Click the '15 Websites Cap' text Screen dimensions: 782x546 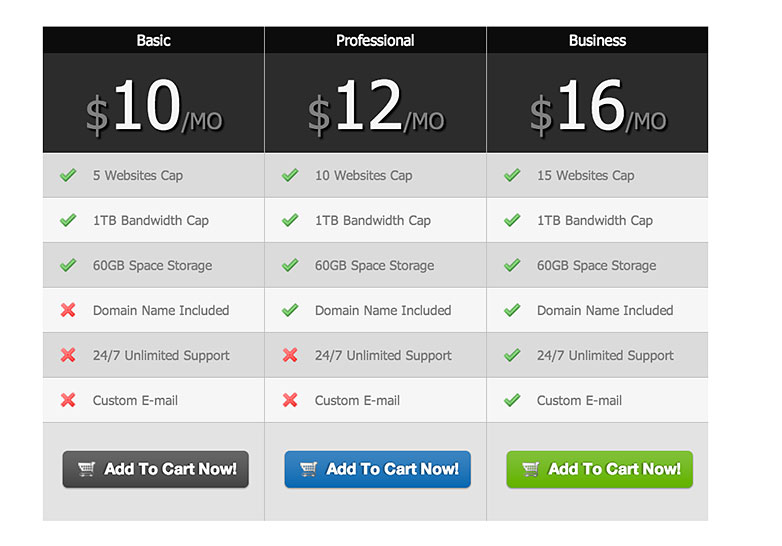click(586, 176)
